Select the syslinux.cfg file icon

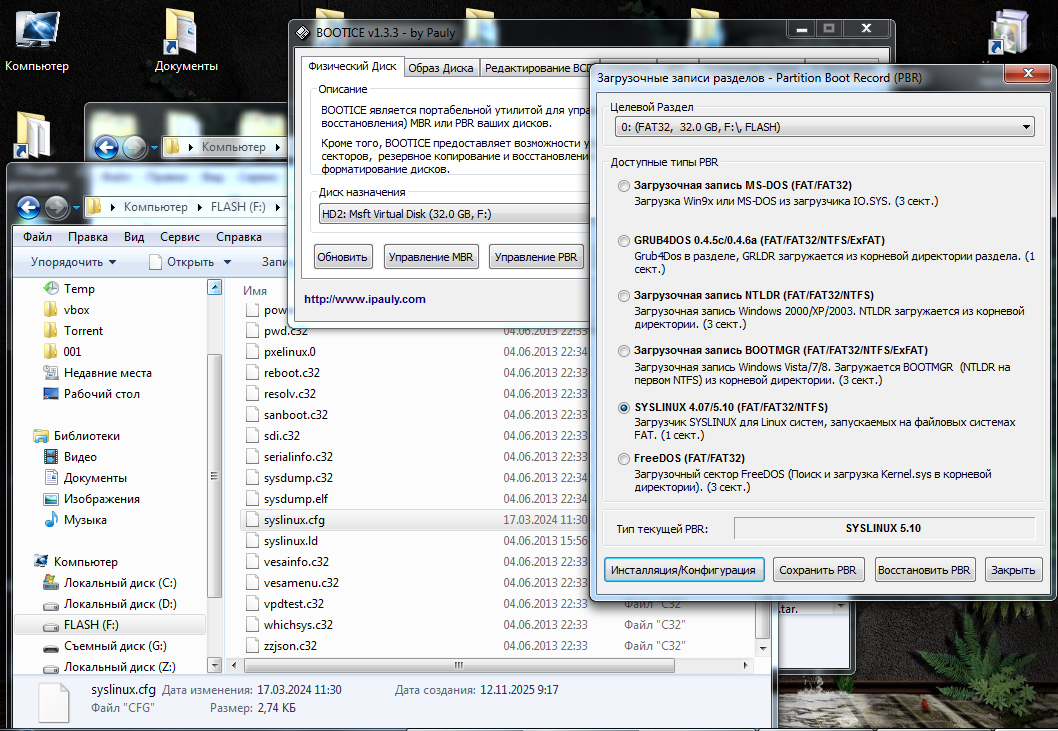pyautogui.click(x=252, y=520)
